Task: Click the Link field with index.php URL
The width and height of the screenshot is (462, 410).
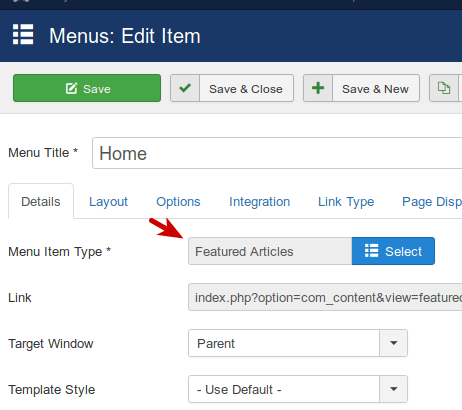Action: [x=325, y=297]
